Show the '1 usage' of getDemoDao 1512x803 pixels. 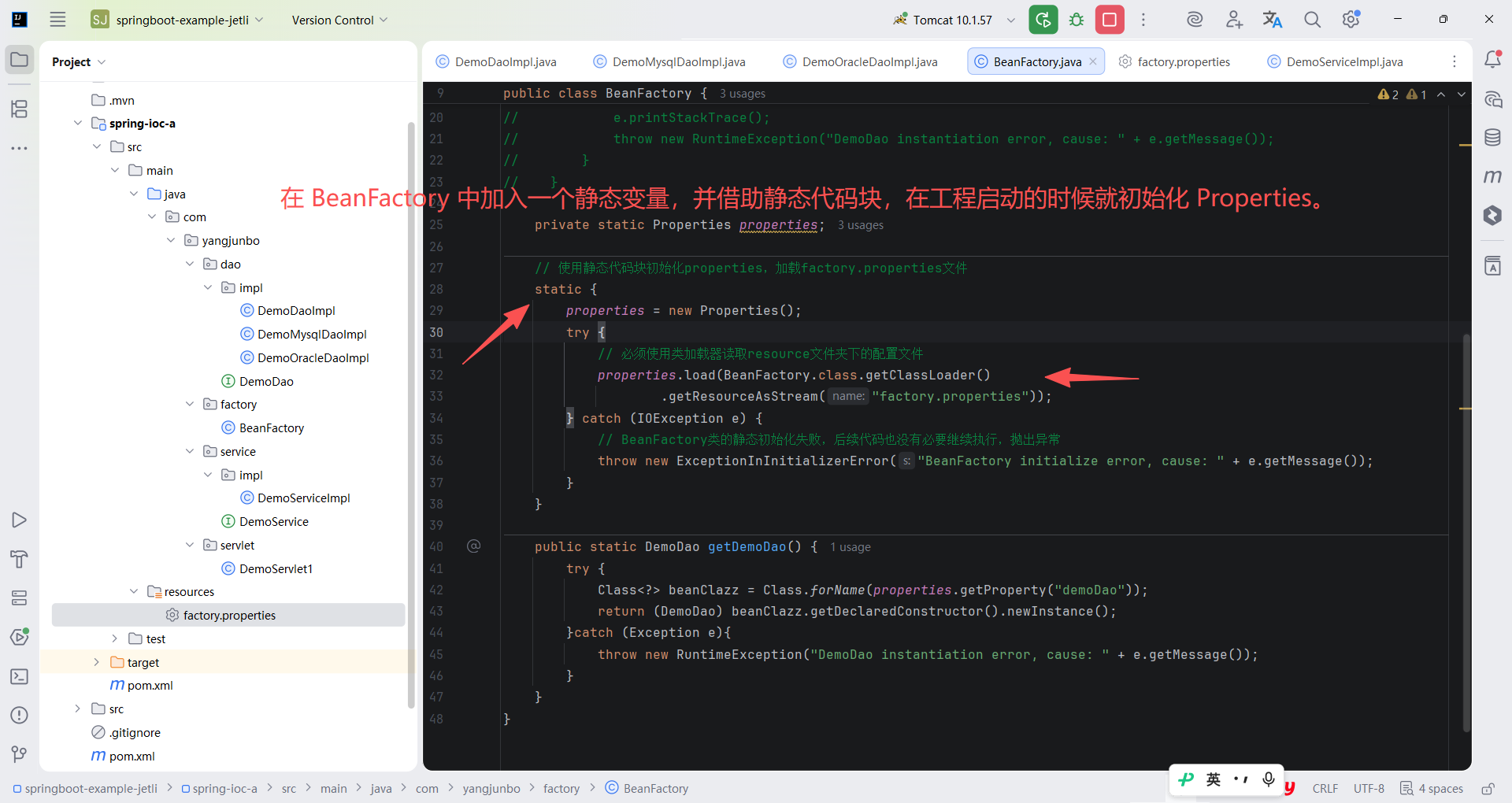(850, 547)
